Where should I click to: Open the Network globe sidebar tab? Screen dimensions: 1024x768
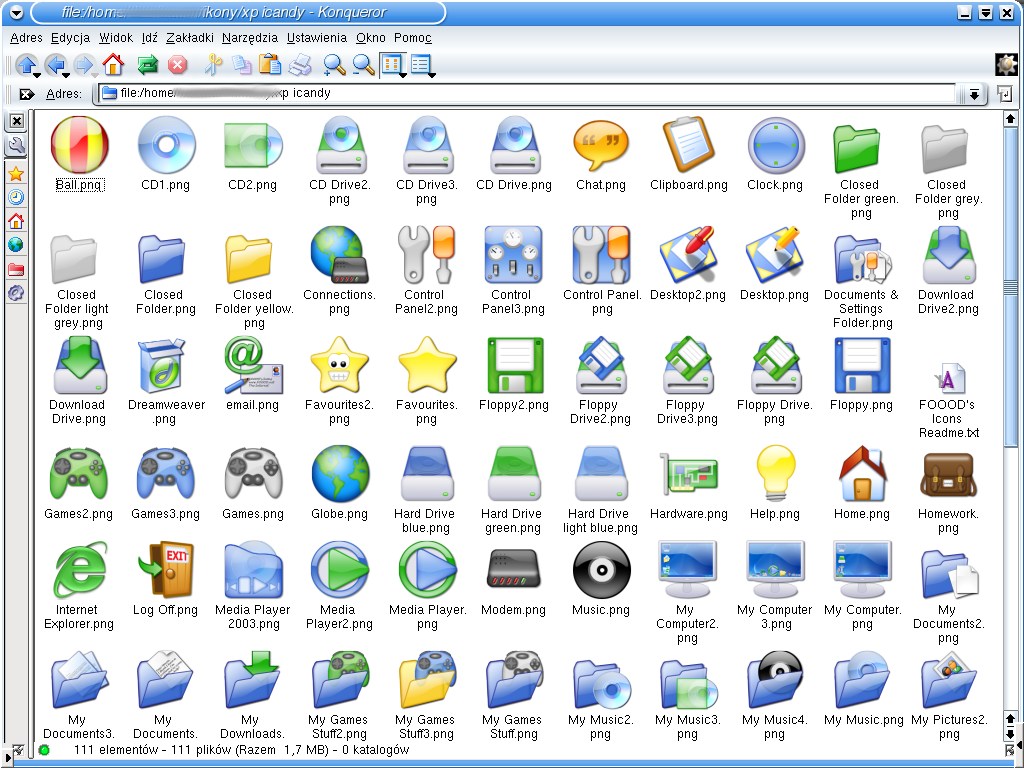pos(16,245)
